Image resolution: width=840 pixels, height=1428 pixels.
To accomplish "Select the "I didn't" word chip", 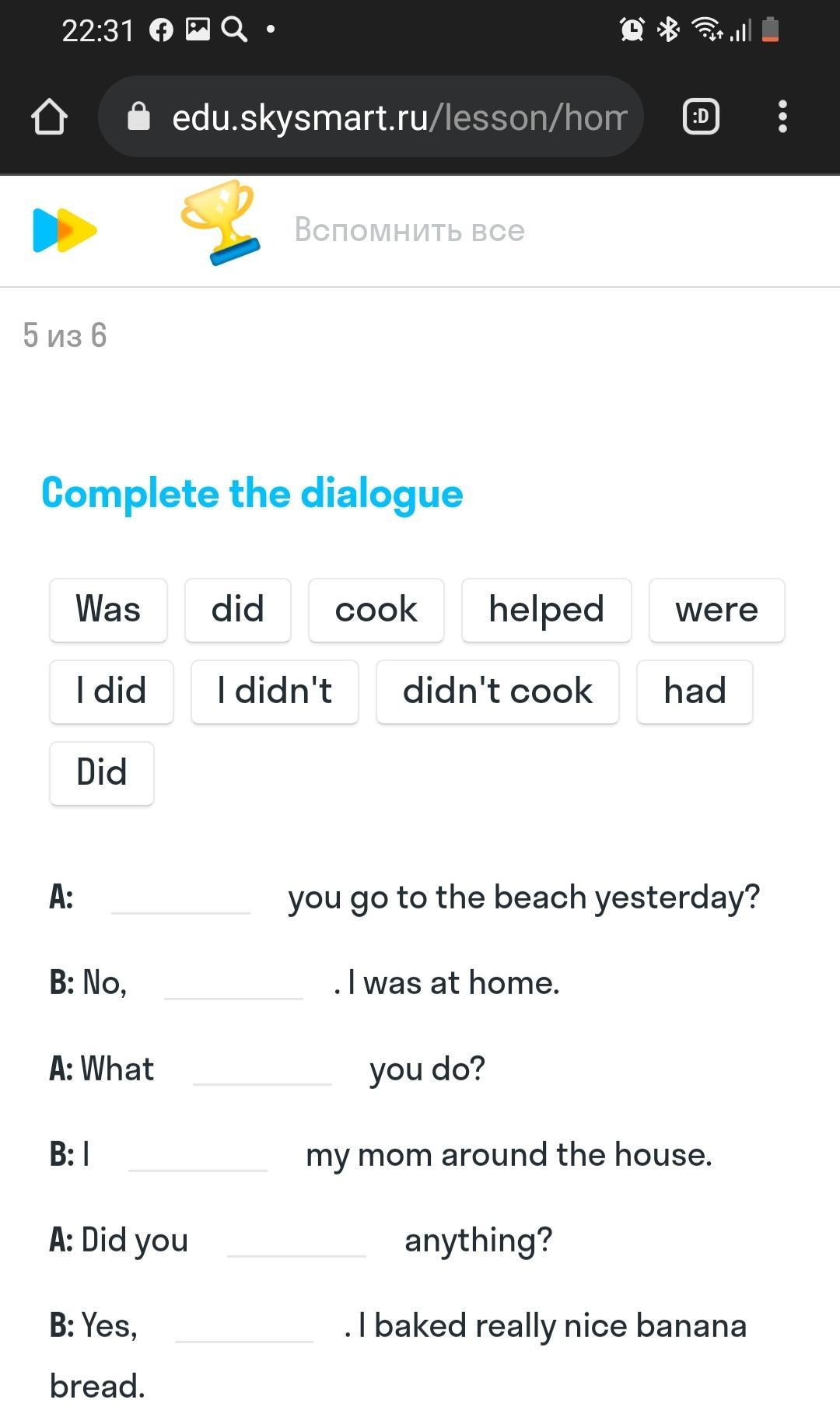I will click(275, 691).
